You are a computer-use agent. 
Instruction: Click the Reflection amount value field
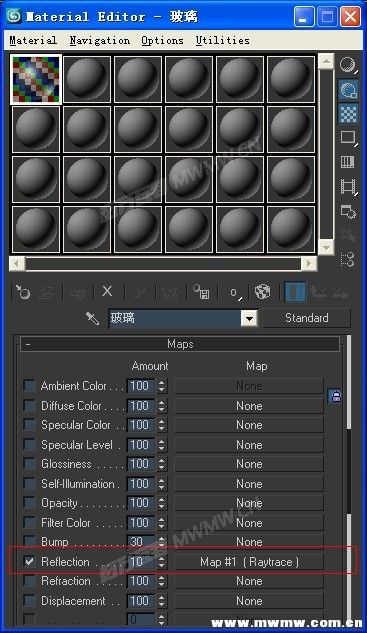141,562
